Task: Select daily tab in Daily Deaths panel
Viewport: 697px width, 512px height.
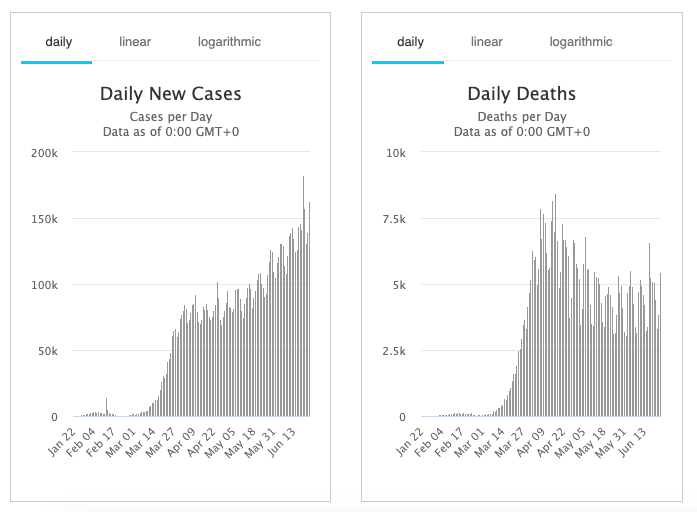Action: coord(410,42)
